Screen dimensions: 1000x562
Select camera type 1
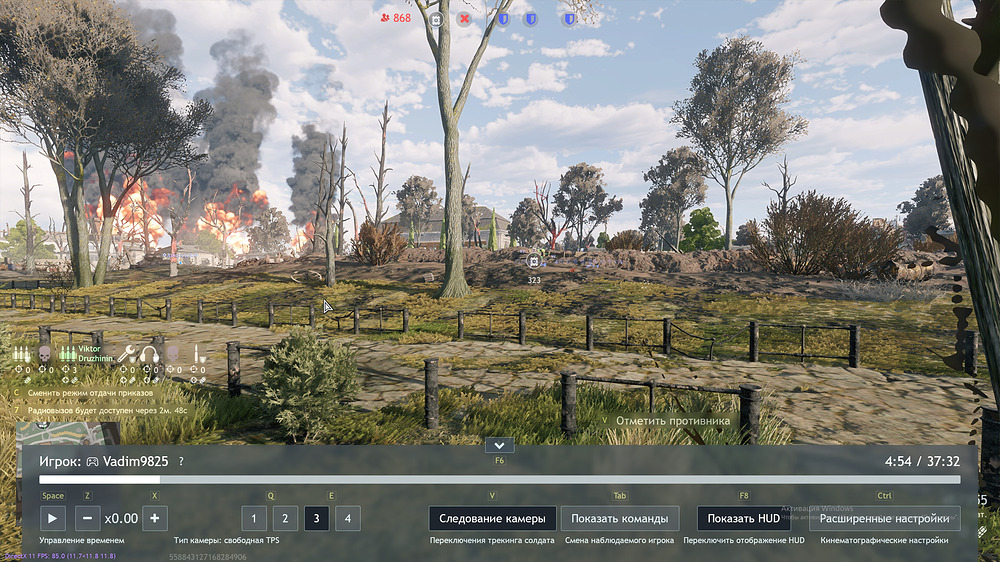point(254,518)
